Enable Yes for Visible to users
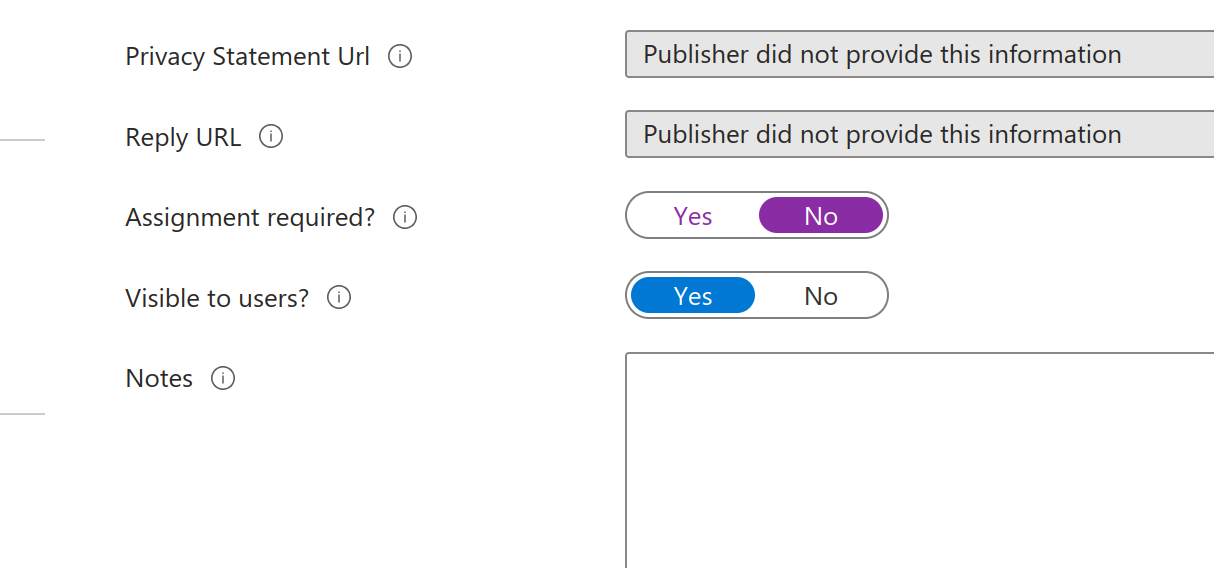This screenshot has height=568, width=1214. (693, 296)
